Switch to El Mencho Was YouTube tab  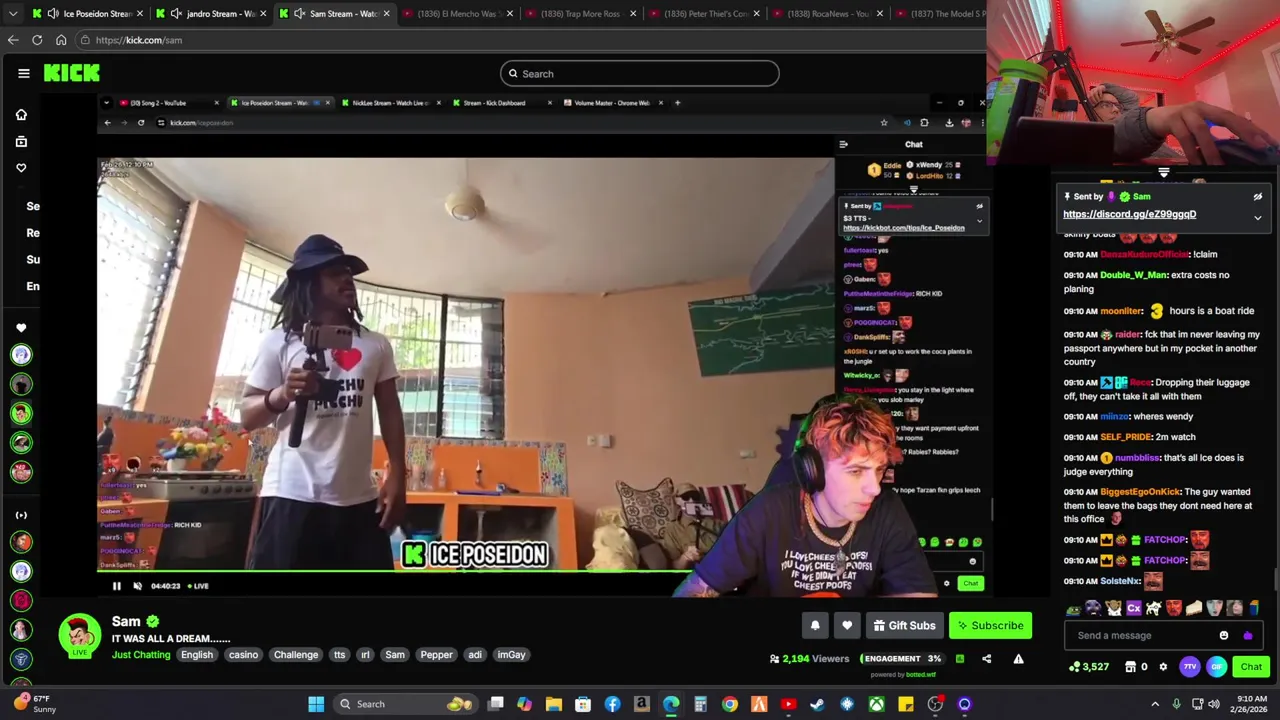pos(458,14)
